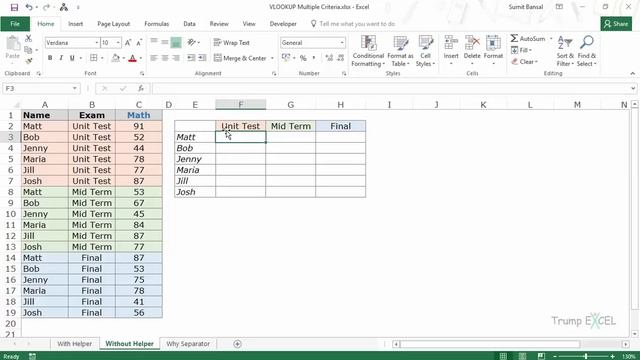The height and width of the screenshot is (360, 640).
Task: Click the Redo arrow icon
Action: click(46, 7)
